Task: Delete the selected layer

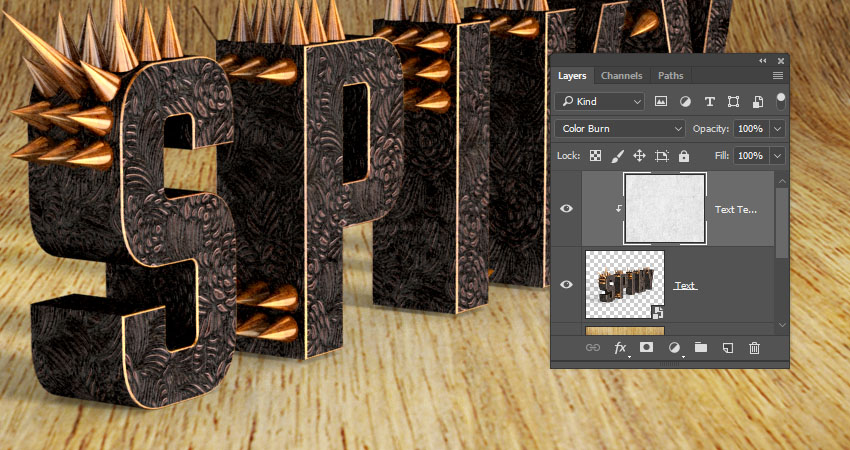Action: (754, 348)
